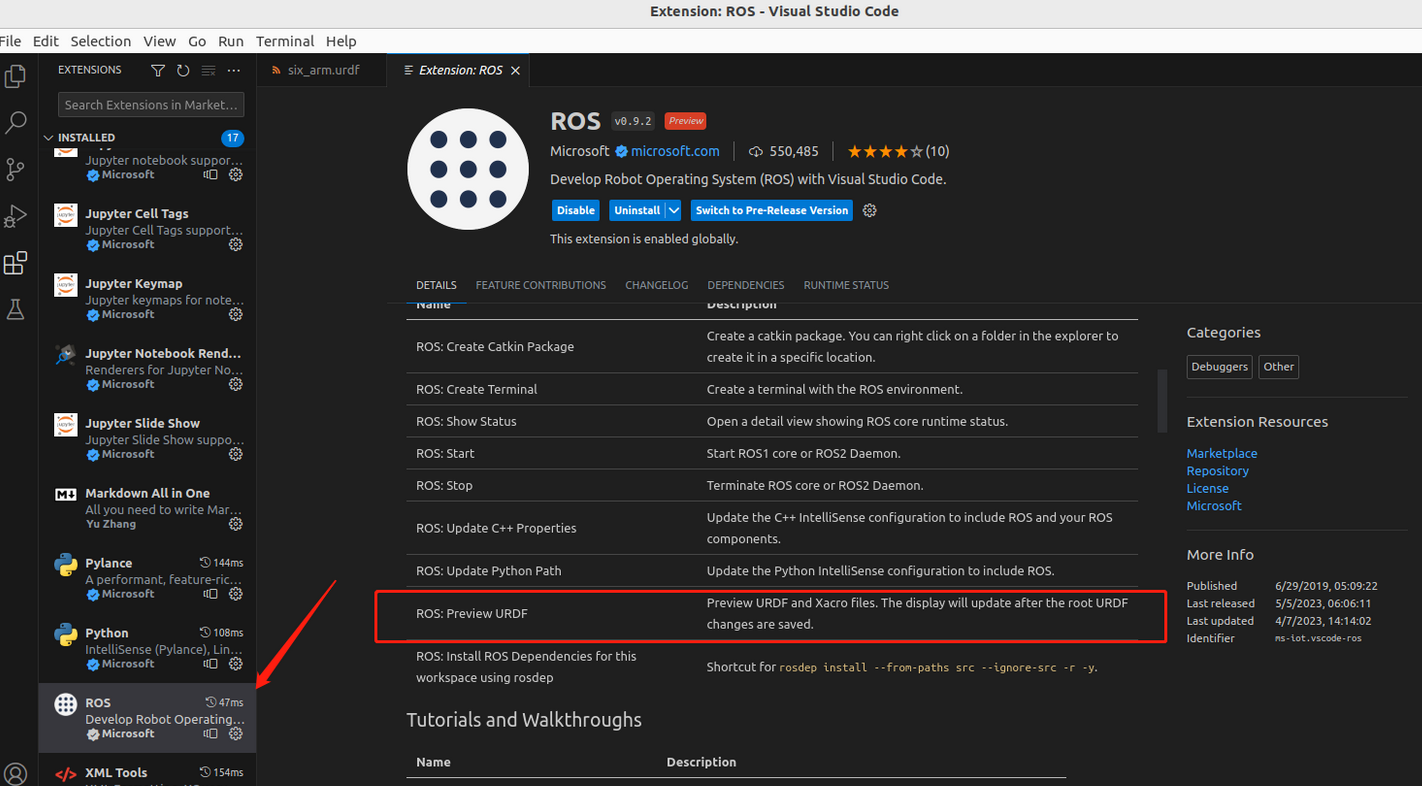Manage gear for Jupyter Cell Tags
The image size is (1422, 786).
coord(236,244)
